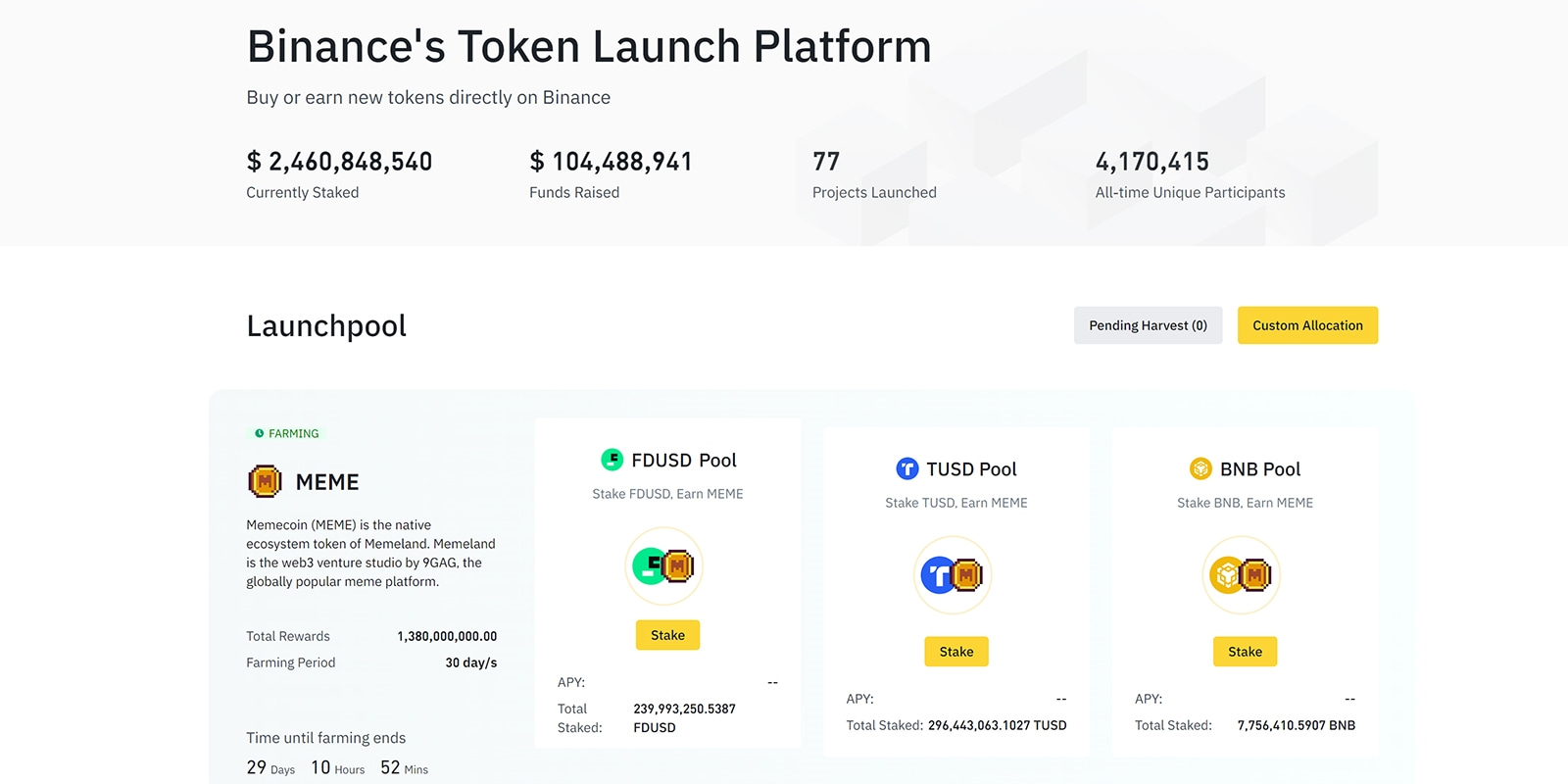The height and width of the screenshot is (784, 1568).
Task: Click the $ 2,460,848,540 Currently Staked value
Action: [339, 161]
